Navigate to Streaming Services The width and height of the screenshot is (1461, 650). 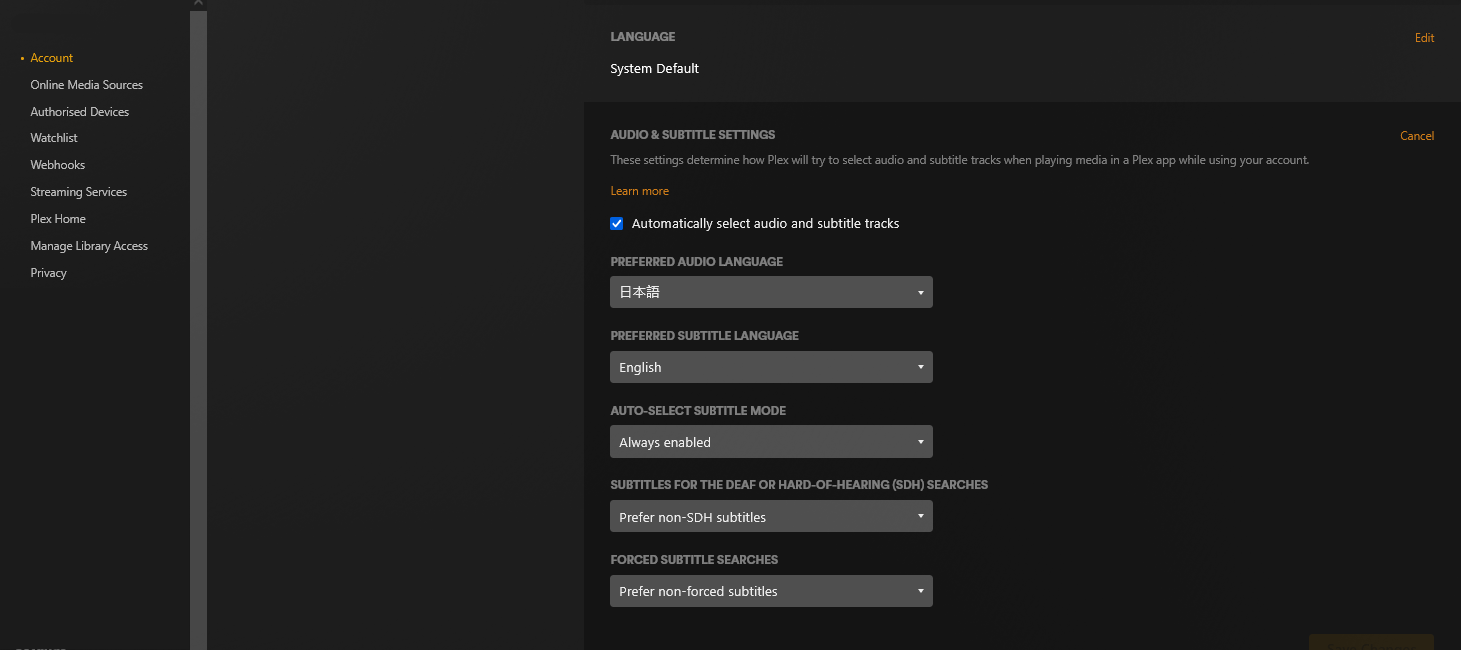78,192
